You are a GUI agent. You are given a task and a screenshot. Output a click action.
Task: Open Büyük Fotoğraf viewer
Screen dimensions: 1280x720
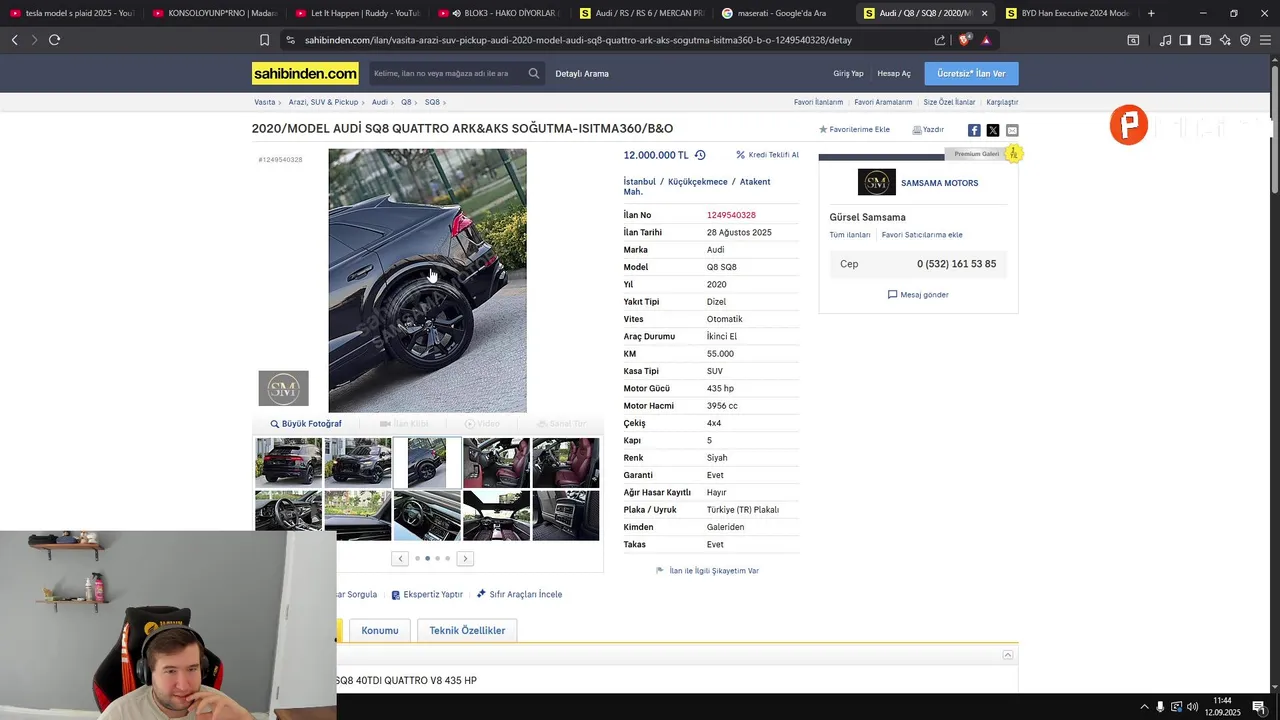306,424
